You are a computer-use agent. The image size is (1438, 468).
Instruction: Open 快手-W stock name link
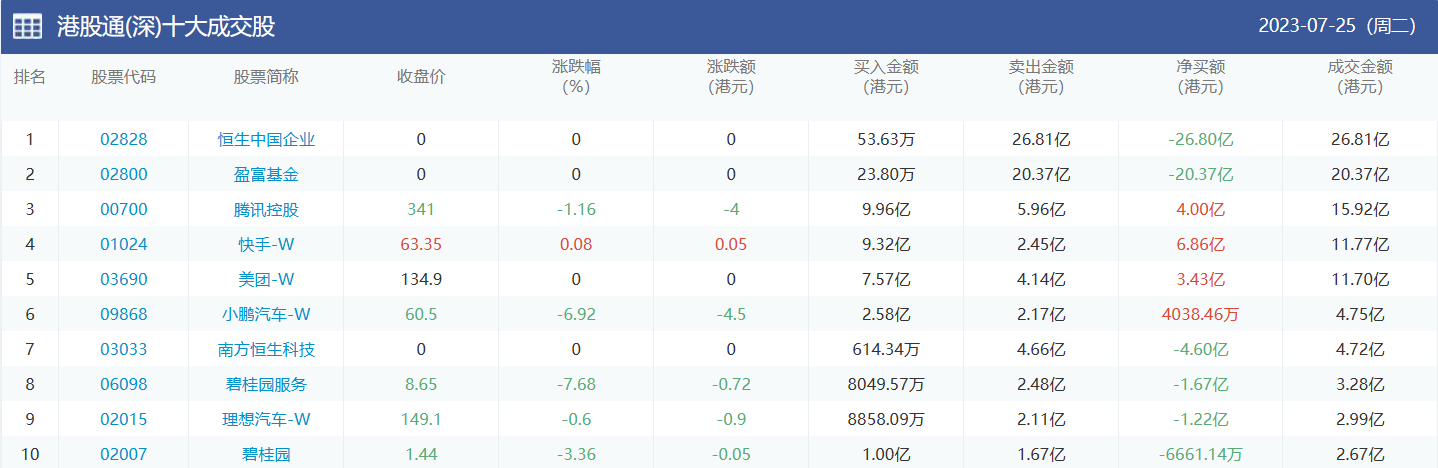click(266, 245)
